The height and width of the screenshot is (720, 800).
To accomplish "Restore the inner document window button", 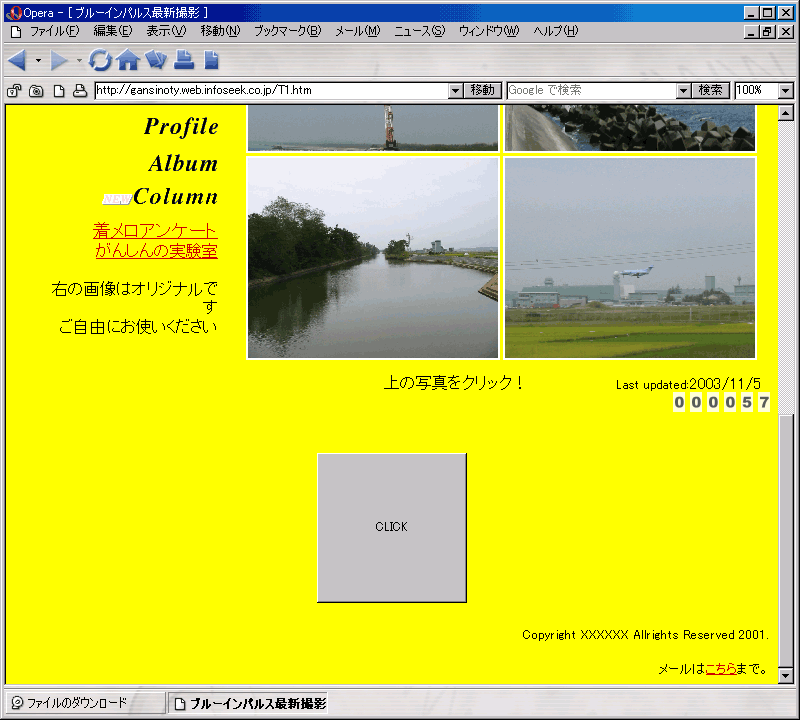I will pyautogui.click(x=768, y=32).
